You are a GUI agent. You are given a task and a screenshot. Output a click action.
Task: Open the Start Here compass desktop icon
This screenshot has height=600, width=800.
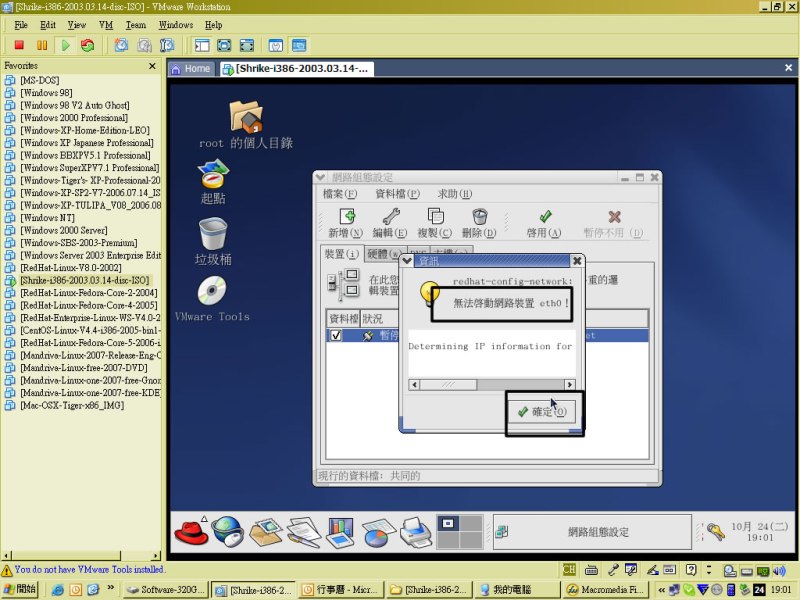coord(213,173)
